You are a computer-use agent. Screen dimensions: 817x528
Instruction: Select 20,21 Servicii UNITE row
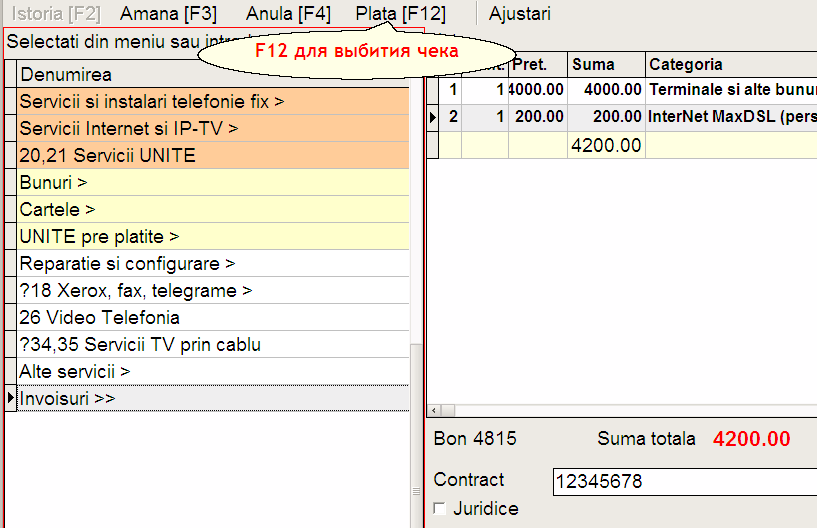click(x=213, y=155)
